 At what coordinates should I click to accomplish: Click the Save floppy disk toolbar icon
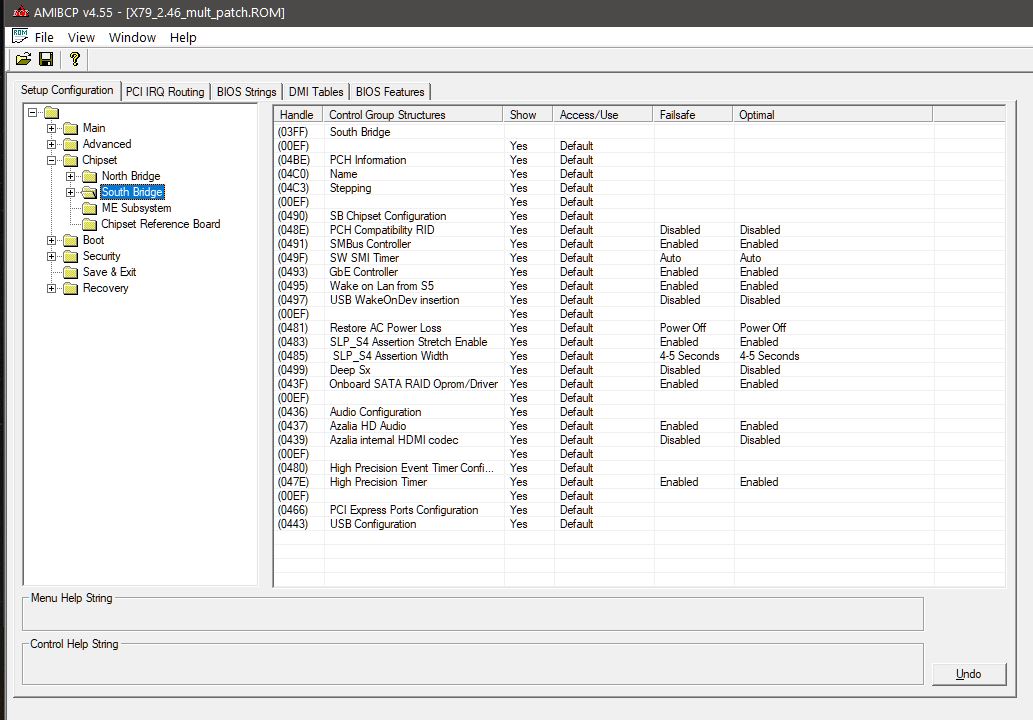point(46,59)
